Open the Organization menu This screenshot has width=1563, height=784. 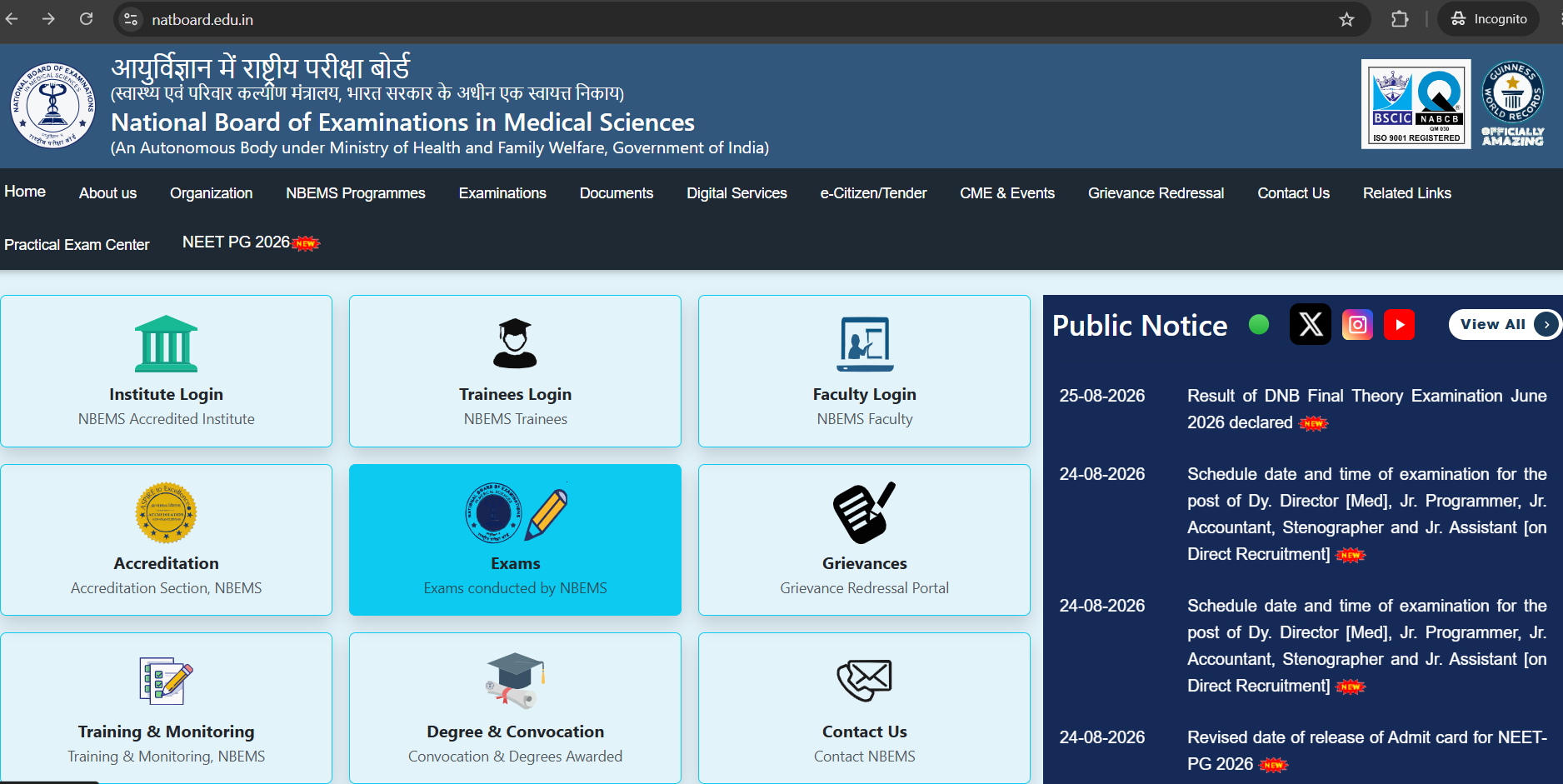pyautogui.click(x=212, y=193)
